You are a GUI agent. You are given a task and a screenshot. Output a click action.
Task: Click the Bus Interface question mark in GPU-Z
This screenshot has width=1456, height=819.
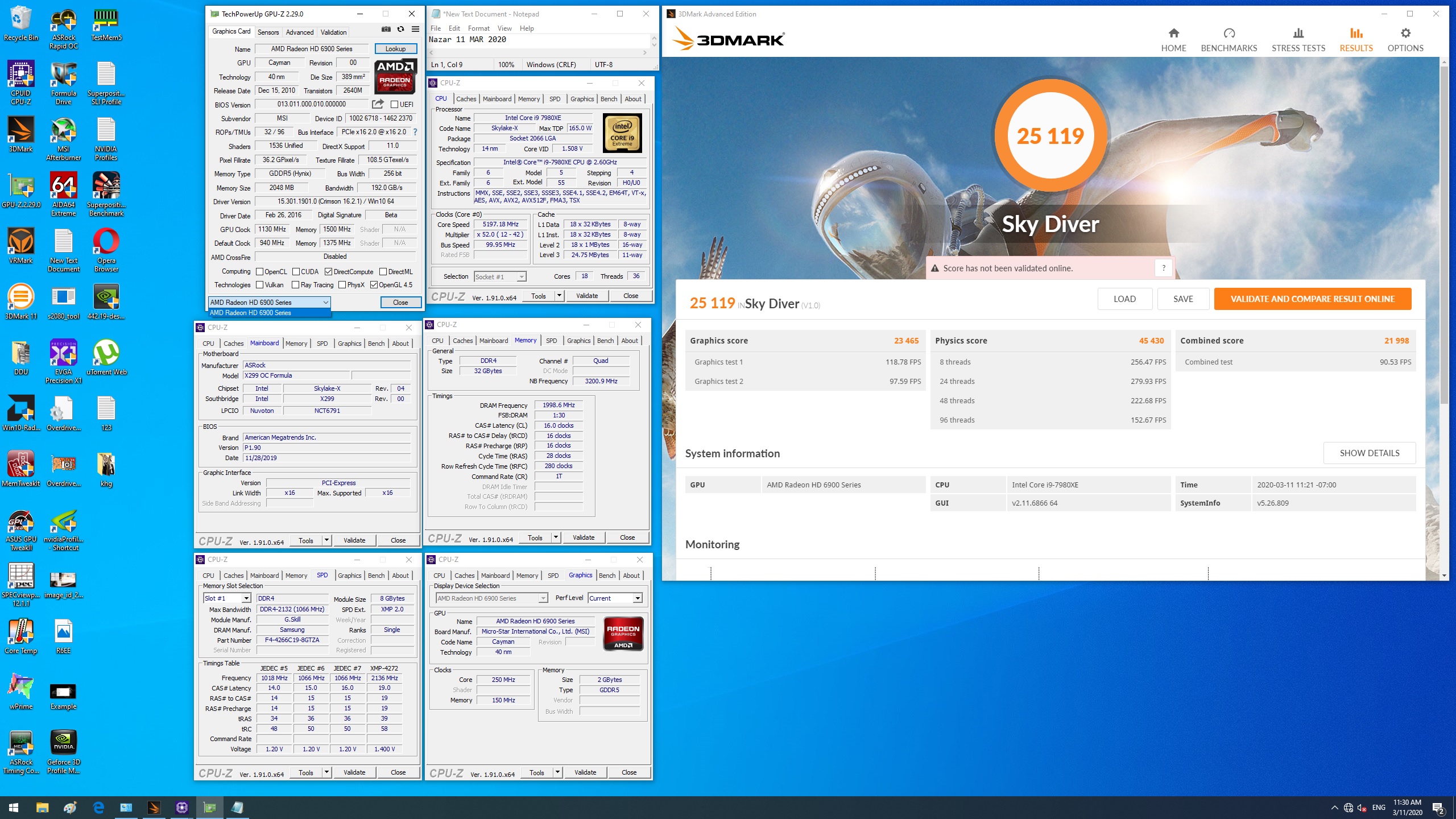coord(415,132)
